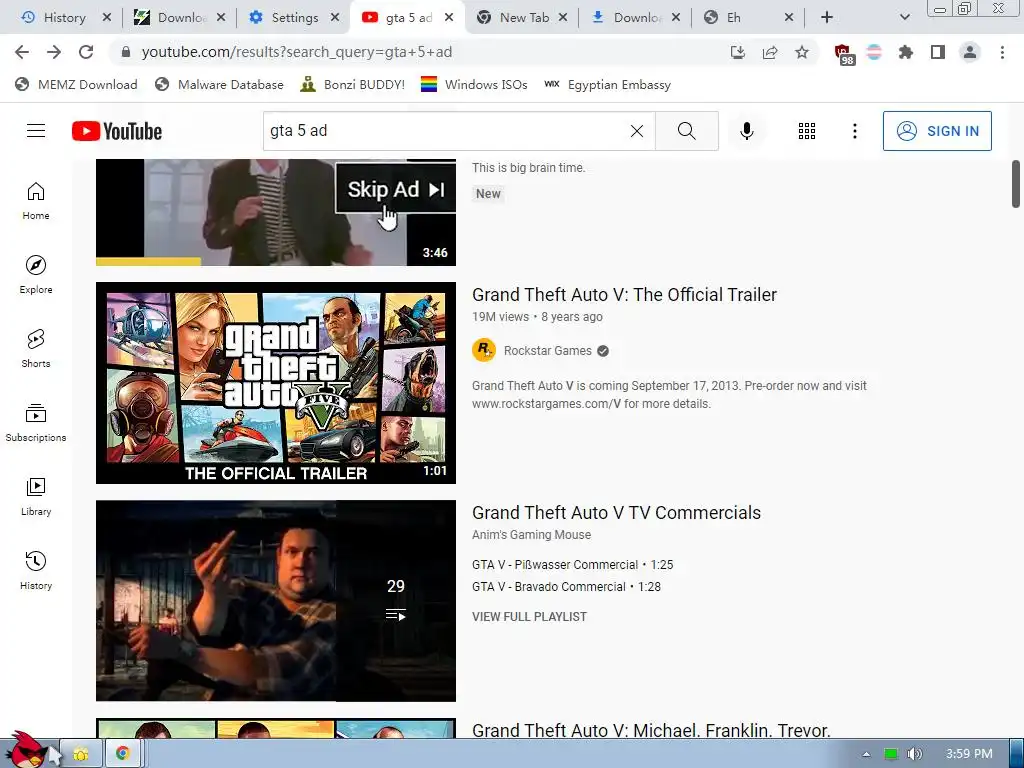Open the new tab plus button
Screen dimensions: 1024x768
point(827,18)
